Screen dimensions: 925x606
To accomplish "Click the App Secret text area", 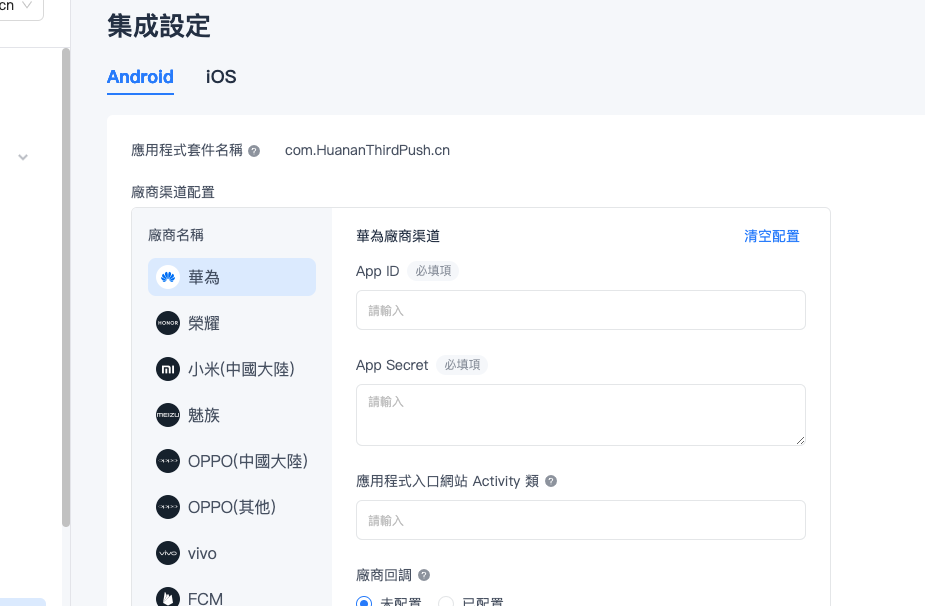I will [x=580, y=414].
